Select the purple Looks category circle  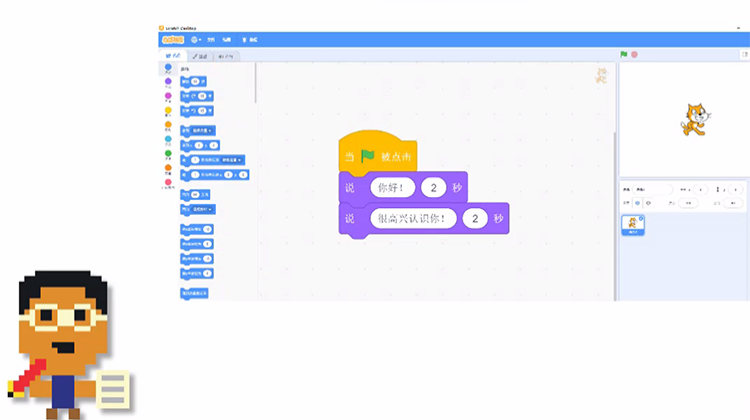point(168,83)
